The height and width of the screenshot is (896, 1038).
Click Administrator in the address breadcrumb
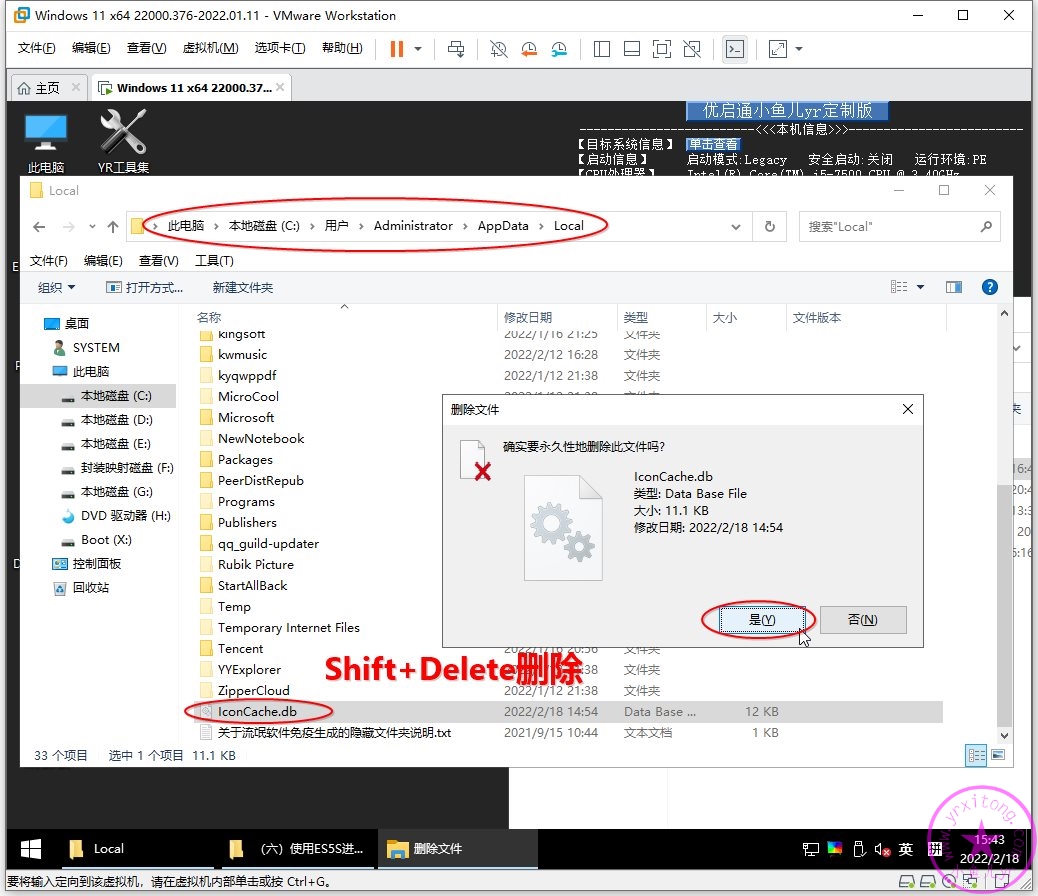(x=413, y=226)
